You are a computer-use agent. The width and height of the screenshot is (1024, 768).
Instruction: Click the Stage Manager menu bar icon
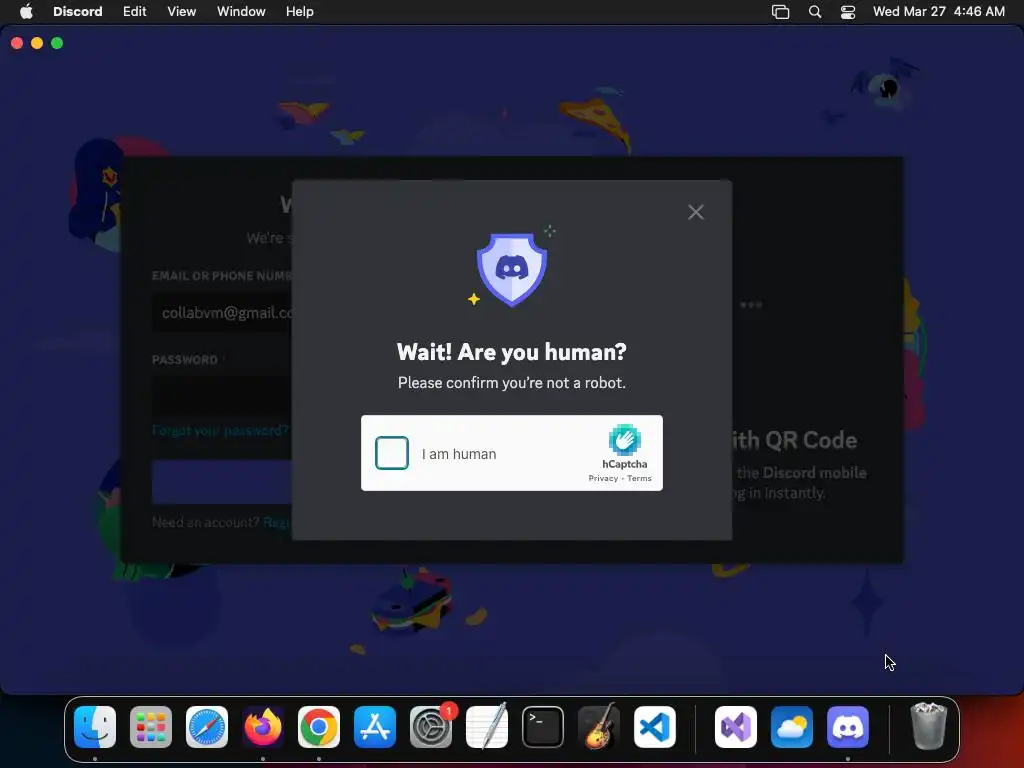[780, 12]
